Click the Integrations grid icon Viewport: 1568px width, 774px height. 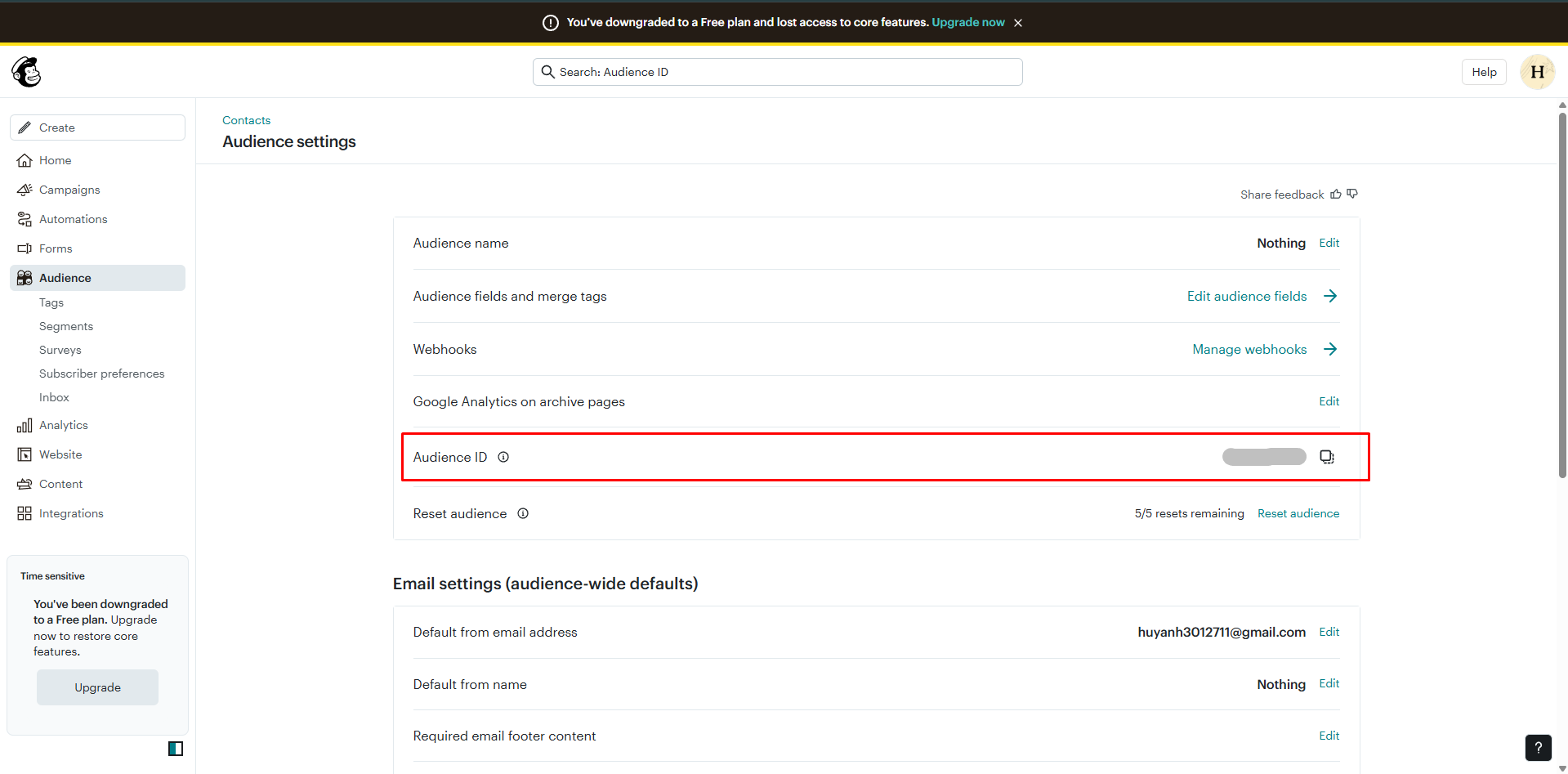point(25,513)
